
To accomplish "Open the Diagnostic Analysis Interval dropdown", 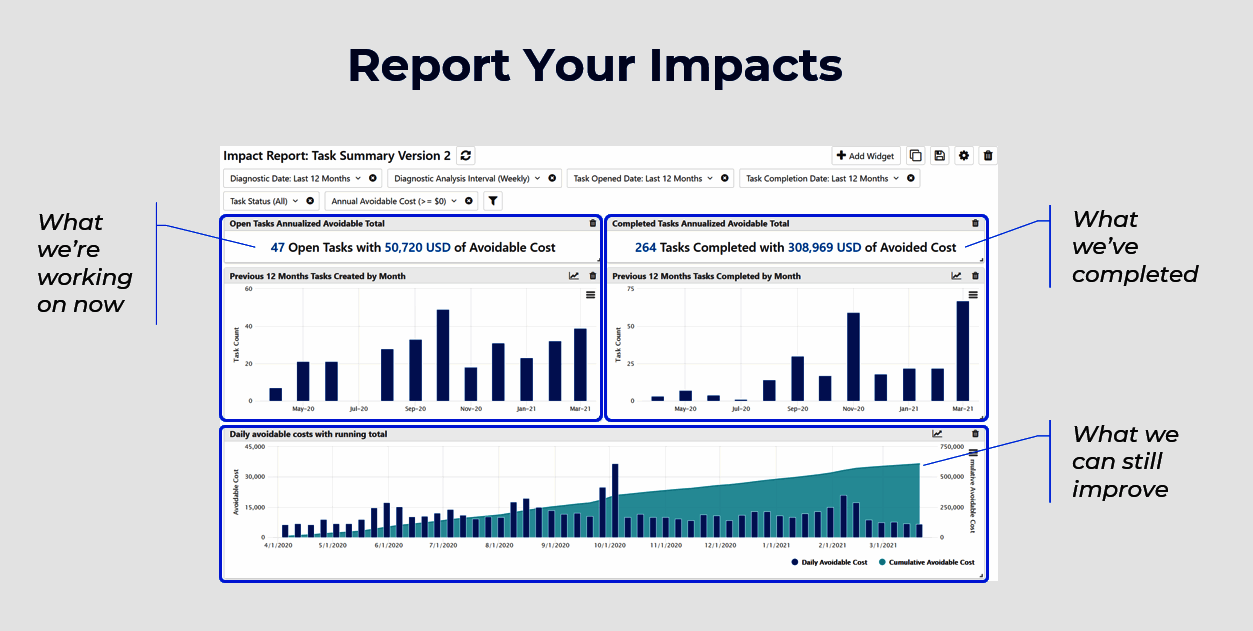I will (x=538, y=178).
